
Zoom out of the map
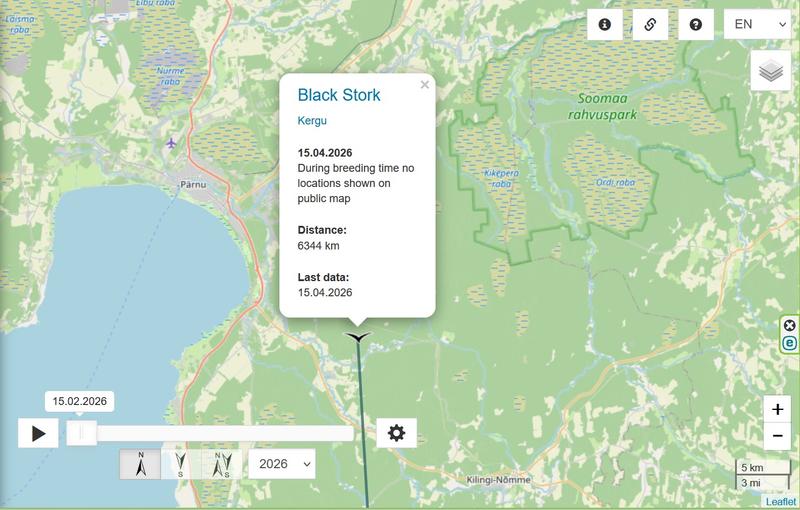(777, 436)
